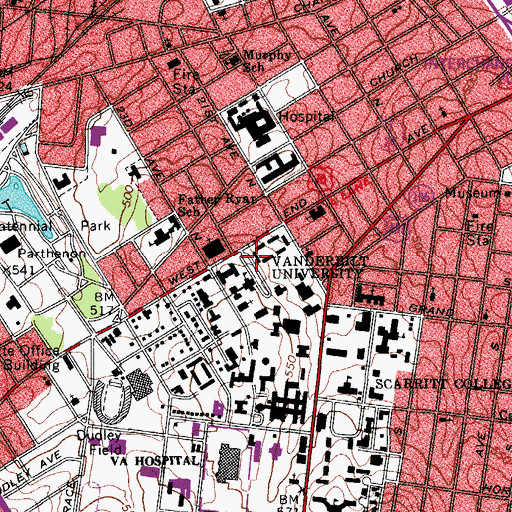The width and height of the screenshot is (512, 512).
Task: Click the "GRAND" street label
Action: point(431,310)
